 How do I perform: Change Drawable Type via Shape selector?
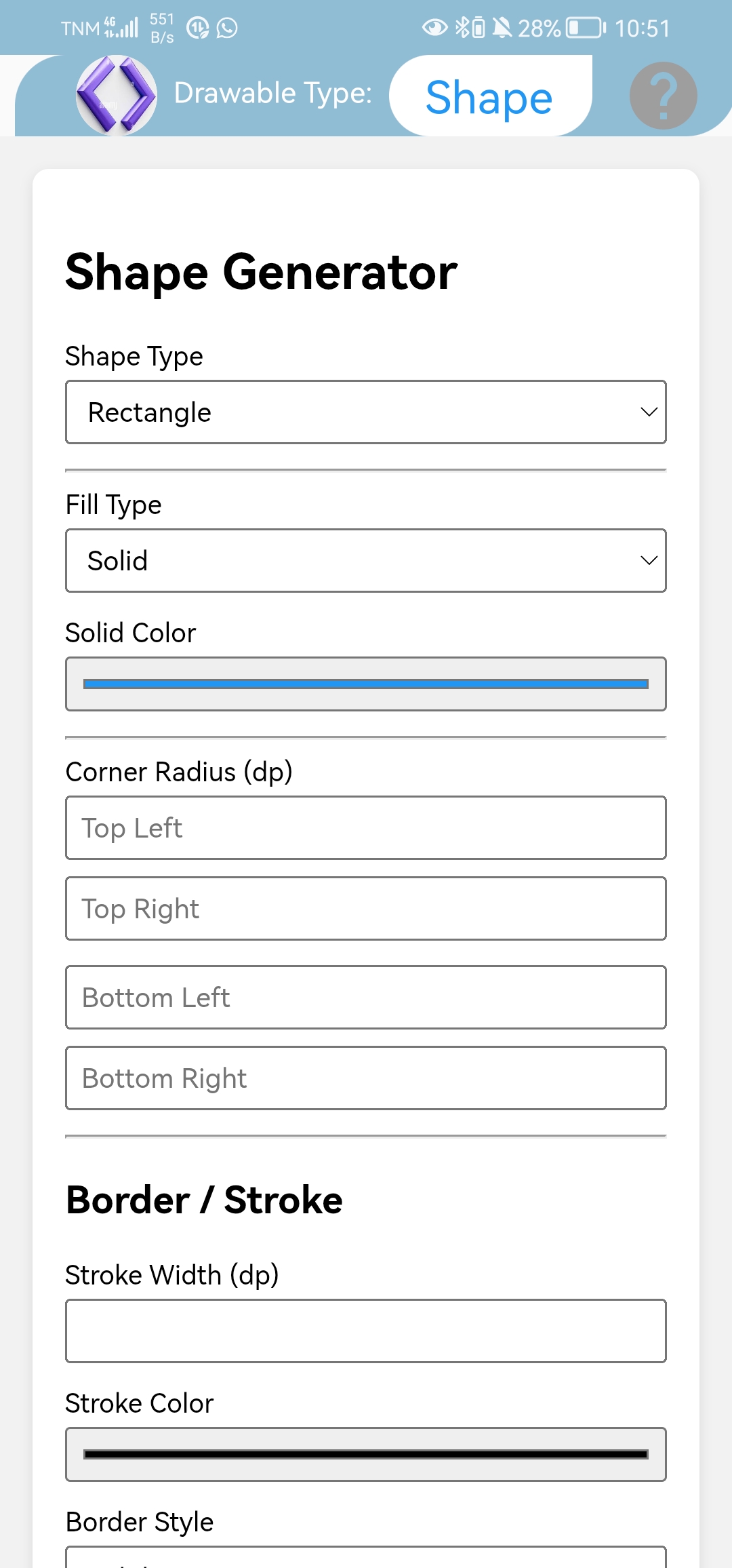(x=489, y=97)
